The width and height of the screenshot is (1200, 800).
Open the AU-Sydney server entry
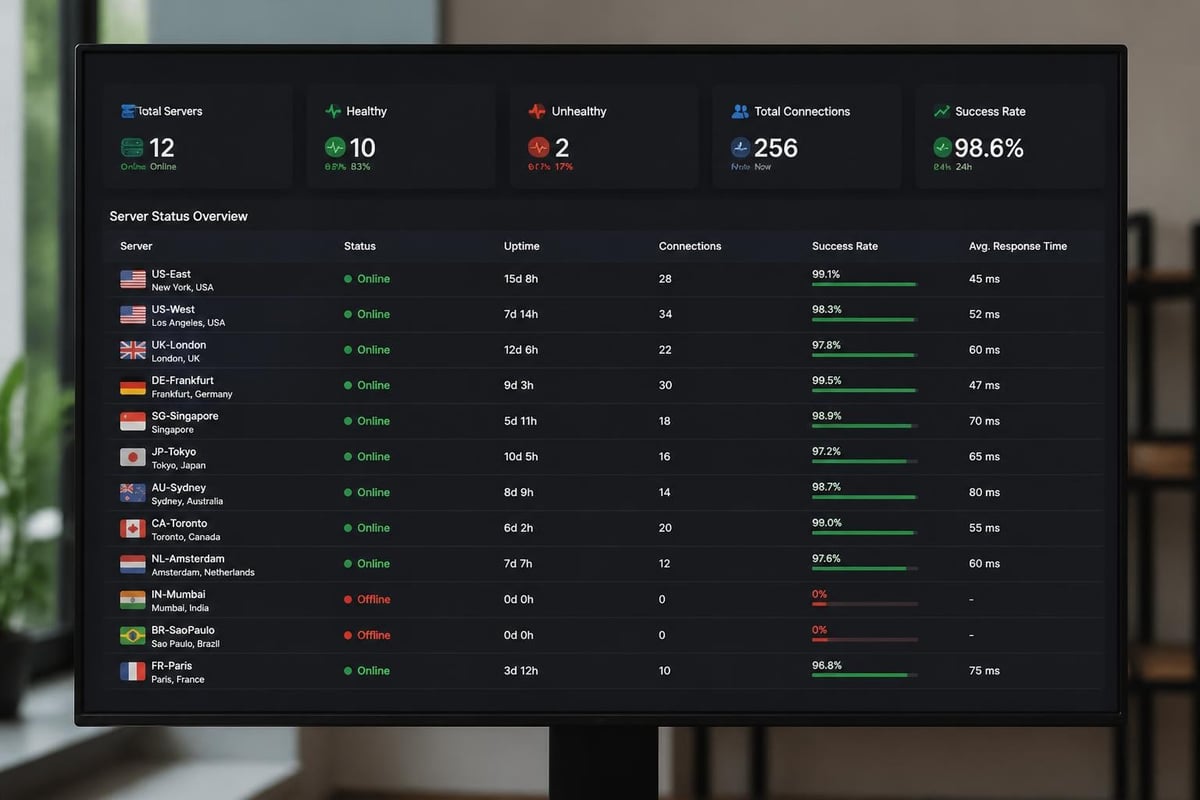pyautogui.click(x=179, y=487)
